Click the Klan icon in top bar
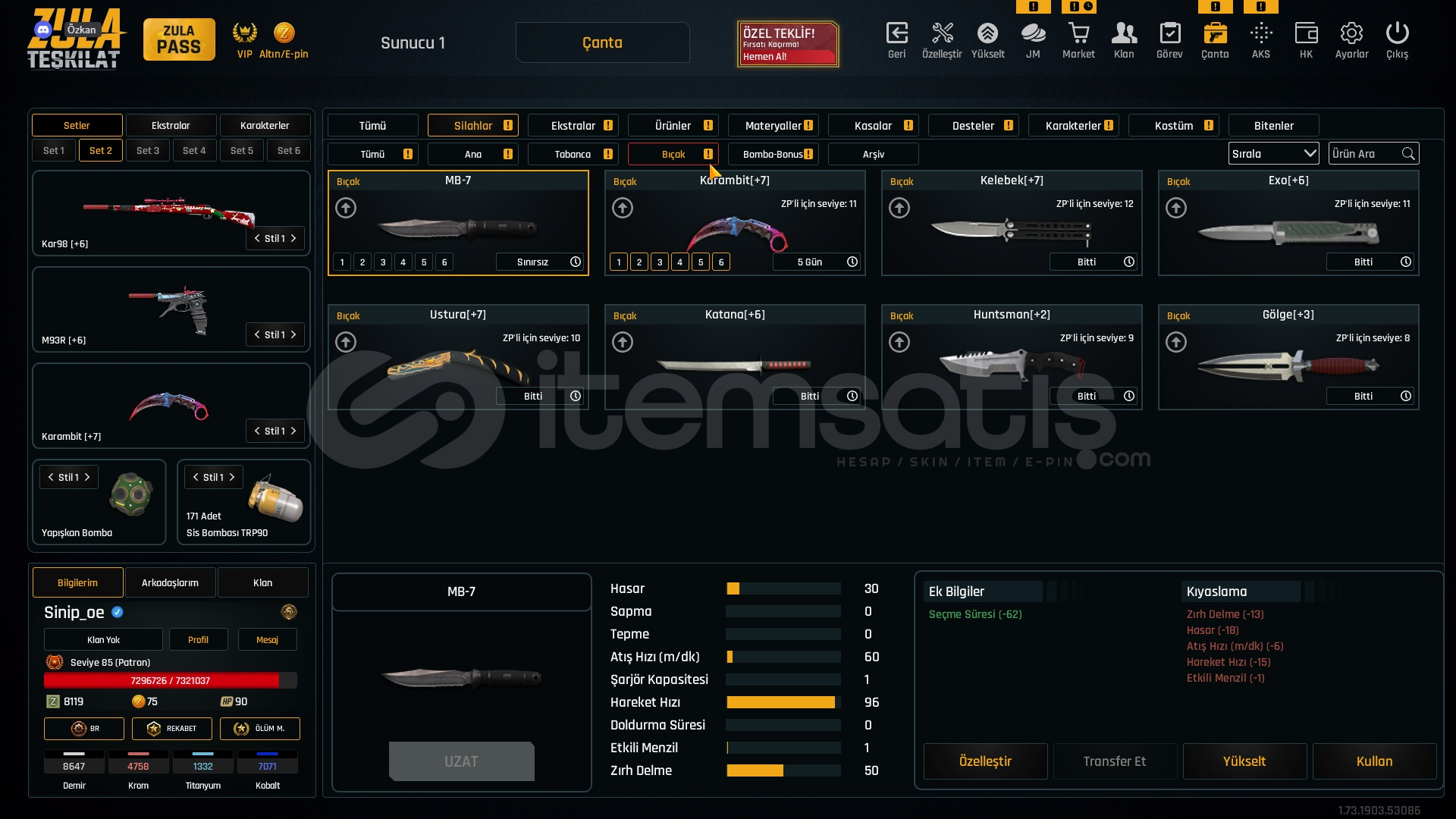1456x819 pixels. (1124, 34)
